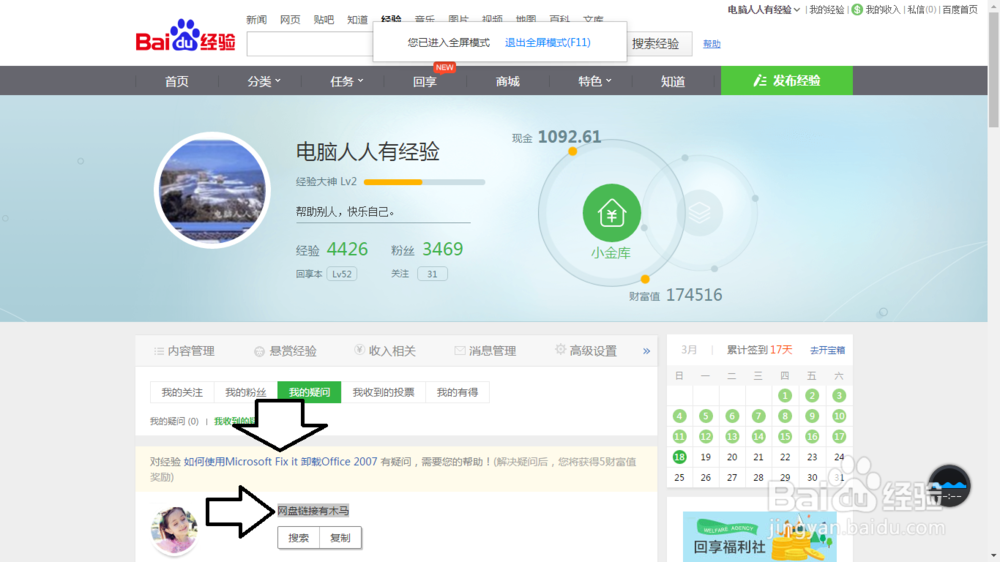Switch to 我的粉丝 tab
1000x562 pixels.
[246, 392]
